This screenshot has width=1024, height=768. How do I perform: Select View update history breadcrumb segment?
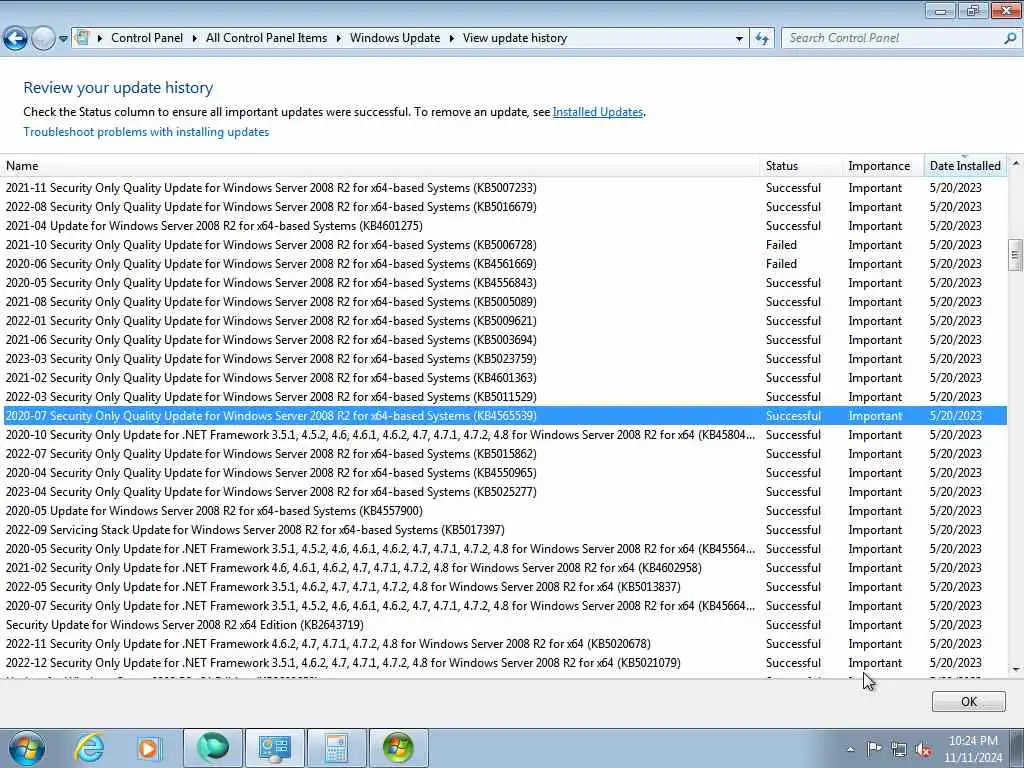pos(515,38)
